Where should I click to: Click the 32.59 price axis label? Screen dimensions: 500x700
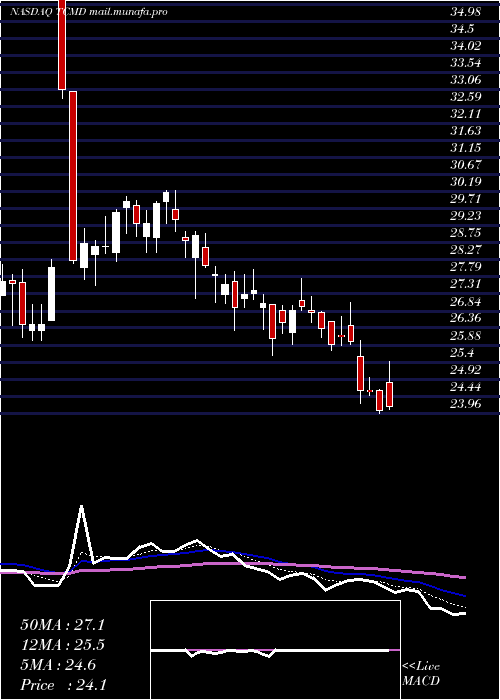[x=466, y=97]
